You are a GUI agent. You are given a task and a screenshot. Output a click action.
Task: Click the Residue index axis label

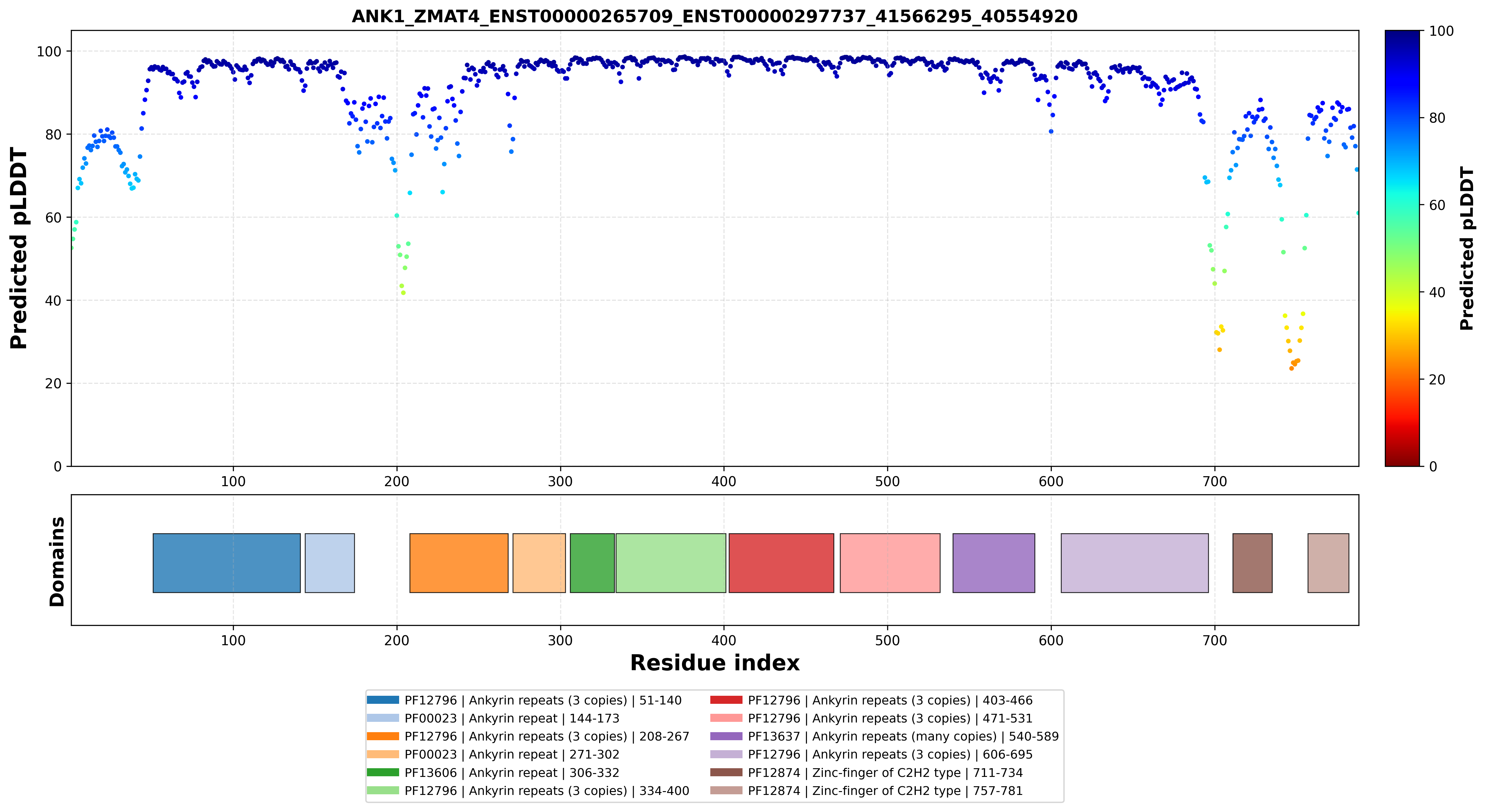click(715, 663)
